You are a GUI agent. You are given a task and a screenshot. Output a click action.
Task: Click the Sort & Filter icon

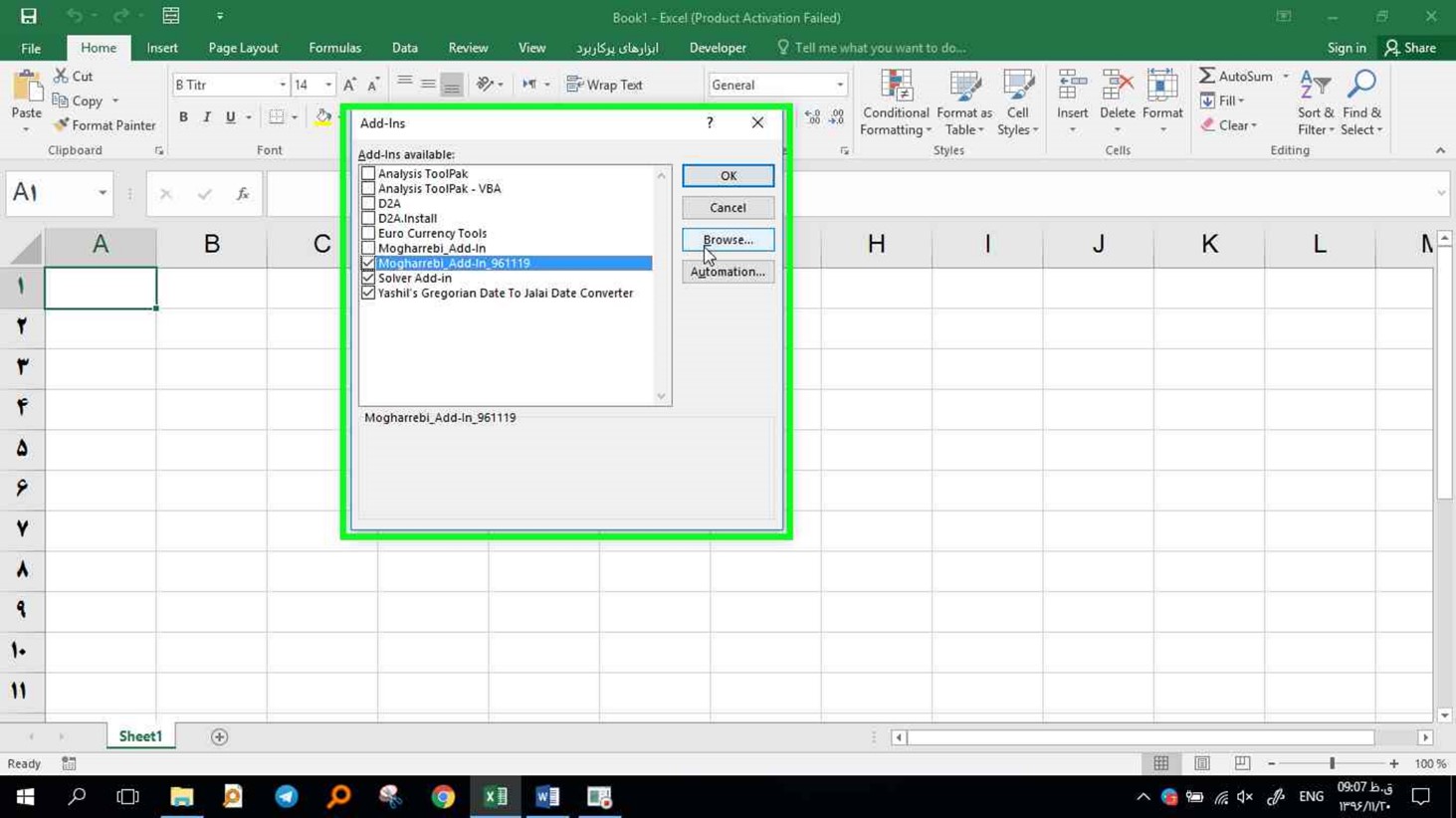1316,102
